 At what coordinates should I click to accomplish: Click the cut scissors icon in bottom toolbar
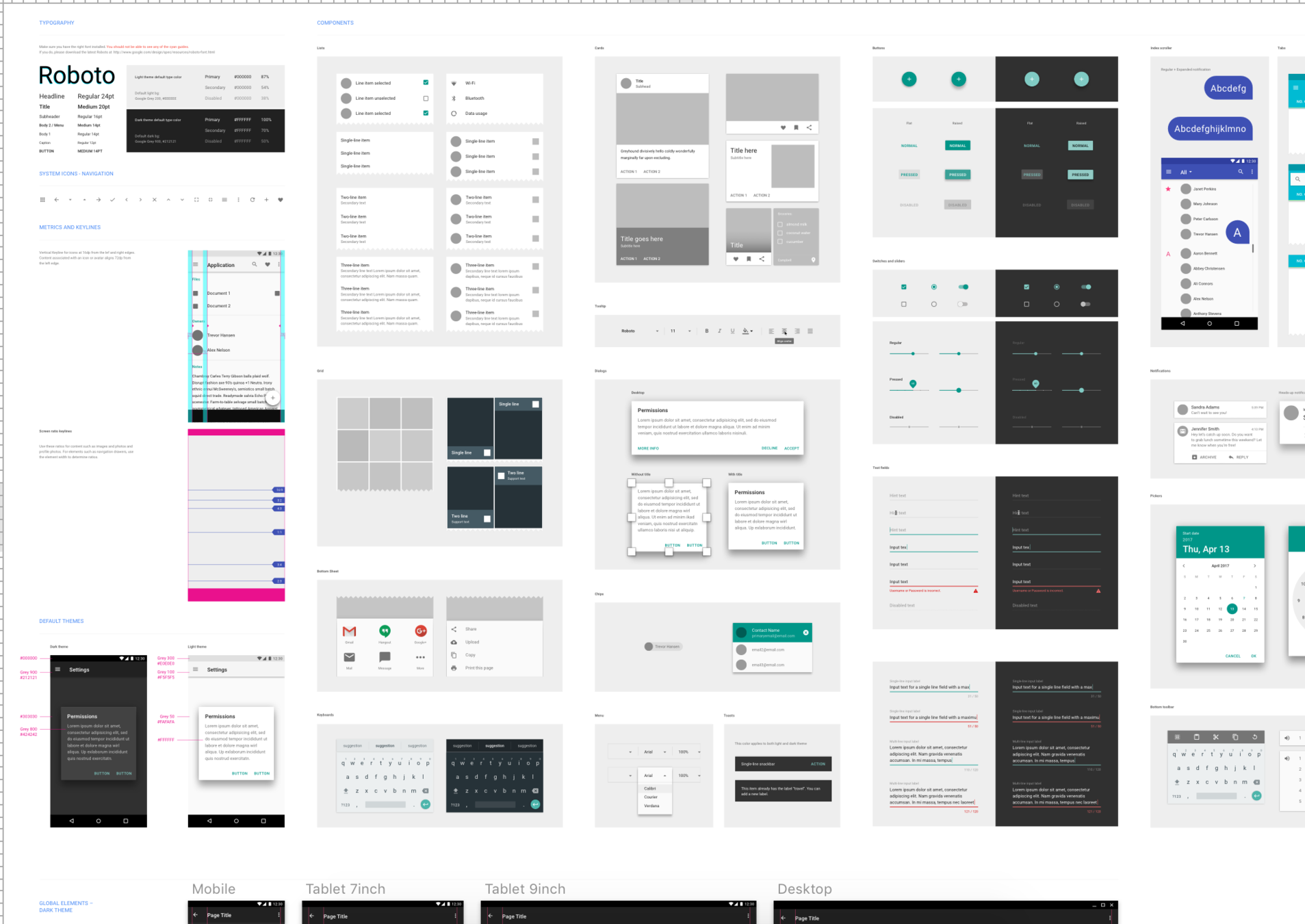1215,737
